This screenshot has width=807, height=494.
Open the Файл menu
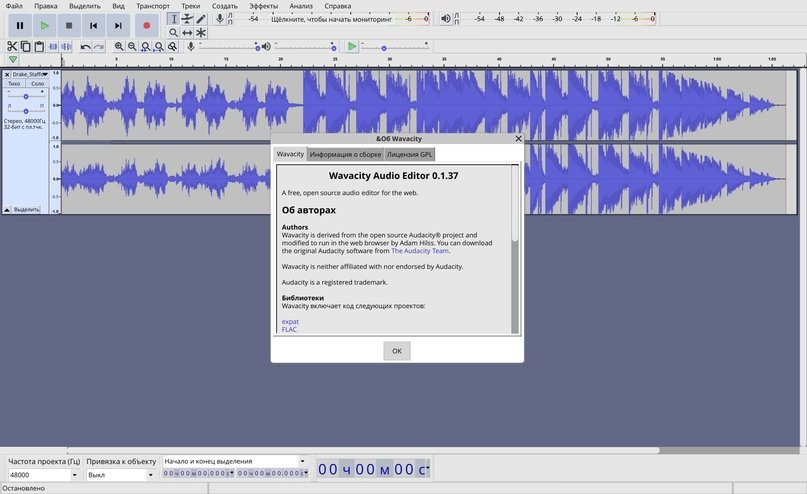tap(14, 6)
